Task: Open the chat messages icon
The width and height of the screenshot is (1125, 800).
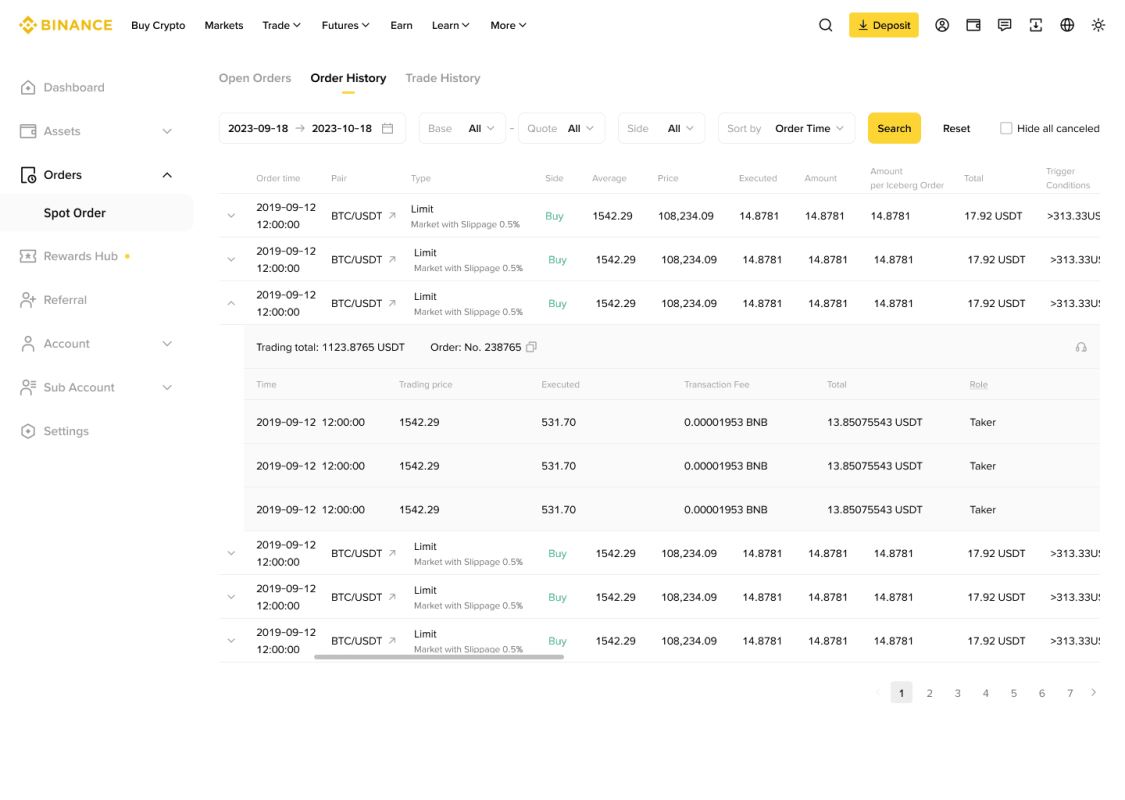Action: 1004,25
